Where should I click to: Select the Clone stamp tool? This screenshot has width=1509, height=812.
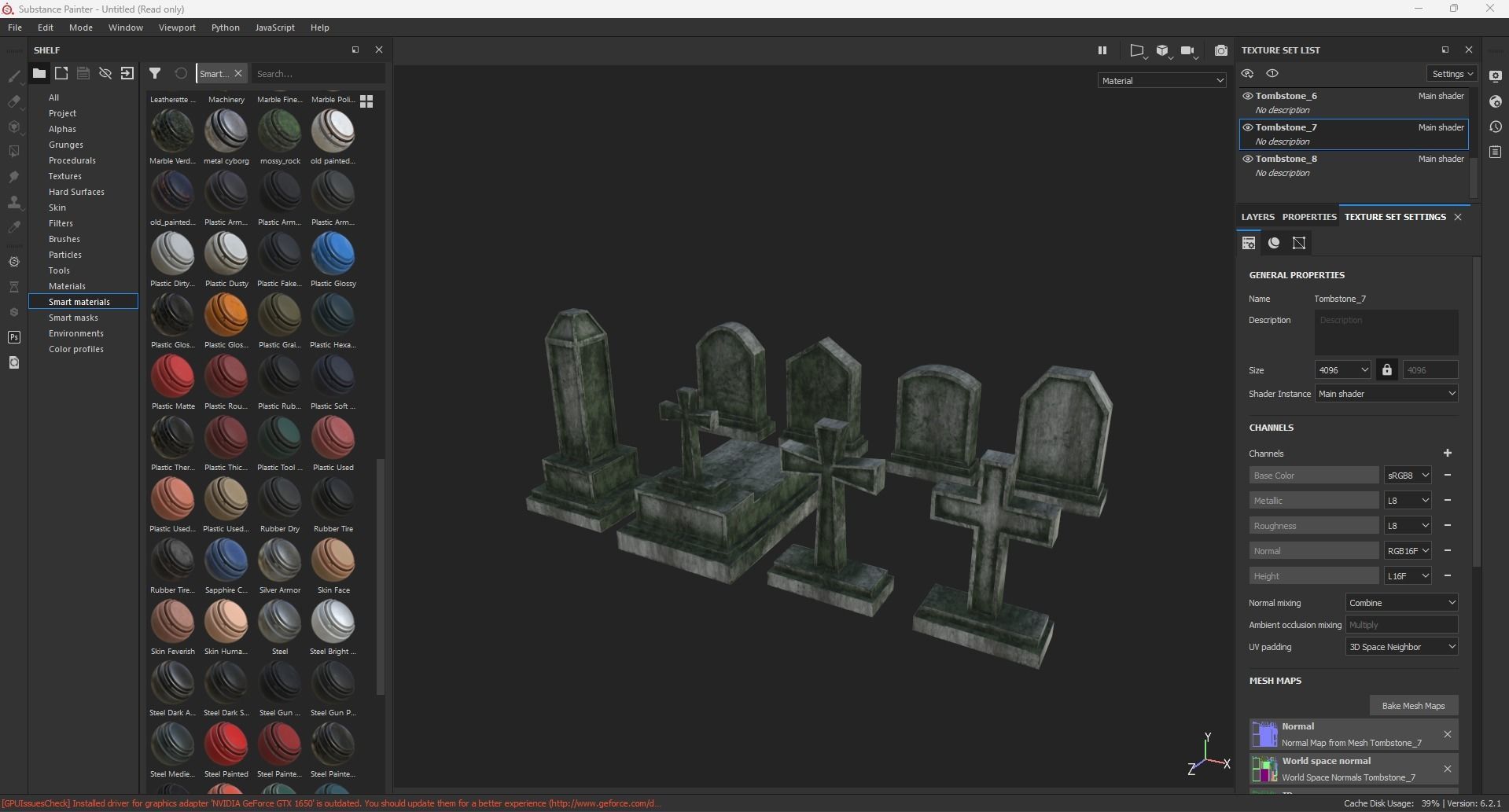click(13, 202)
